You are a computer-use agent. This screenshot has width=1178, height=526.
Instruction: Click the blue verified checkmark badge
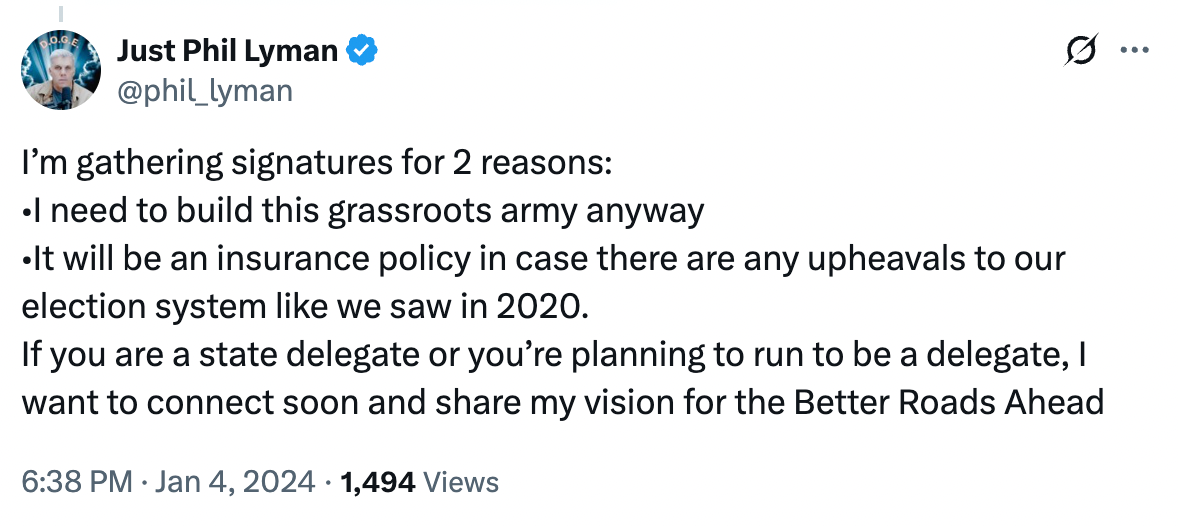361,51
